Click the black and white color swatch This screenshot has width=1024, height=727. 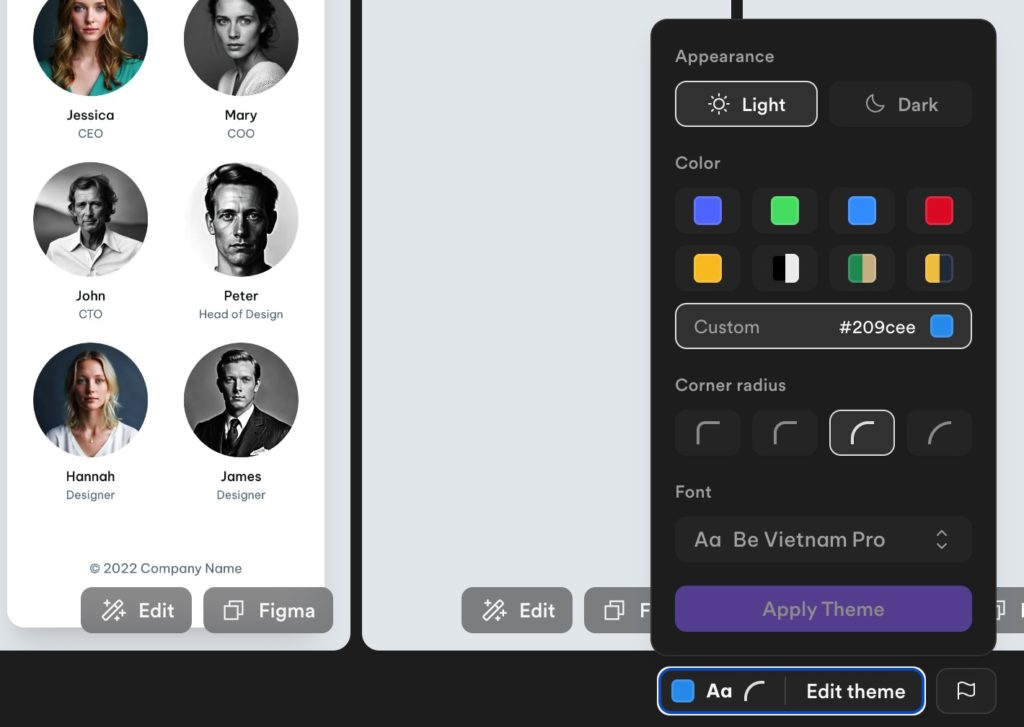click(784, 268)
